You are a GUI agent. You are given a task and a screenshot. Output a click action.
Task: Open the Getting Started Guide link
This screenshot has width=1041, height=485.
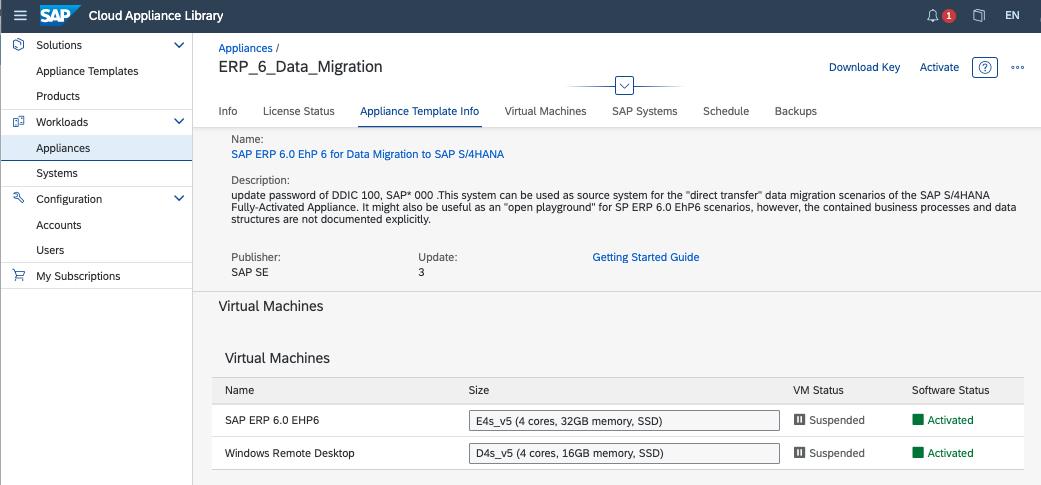(645, 257)
